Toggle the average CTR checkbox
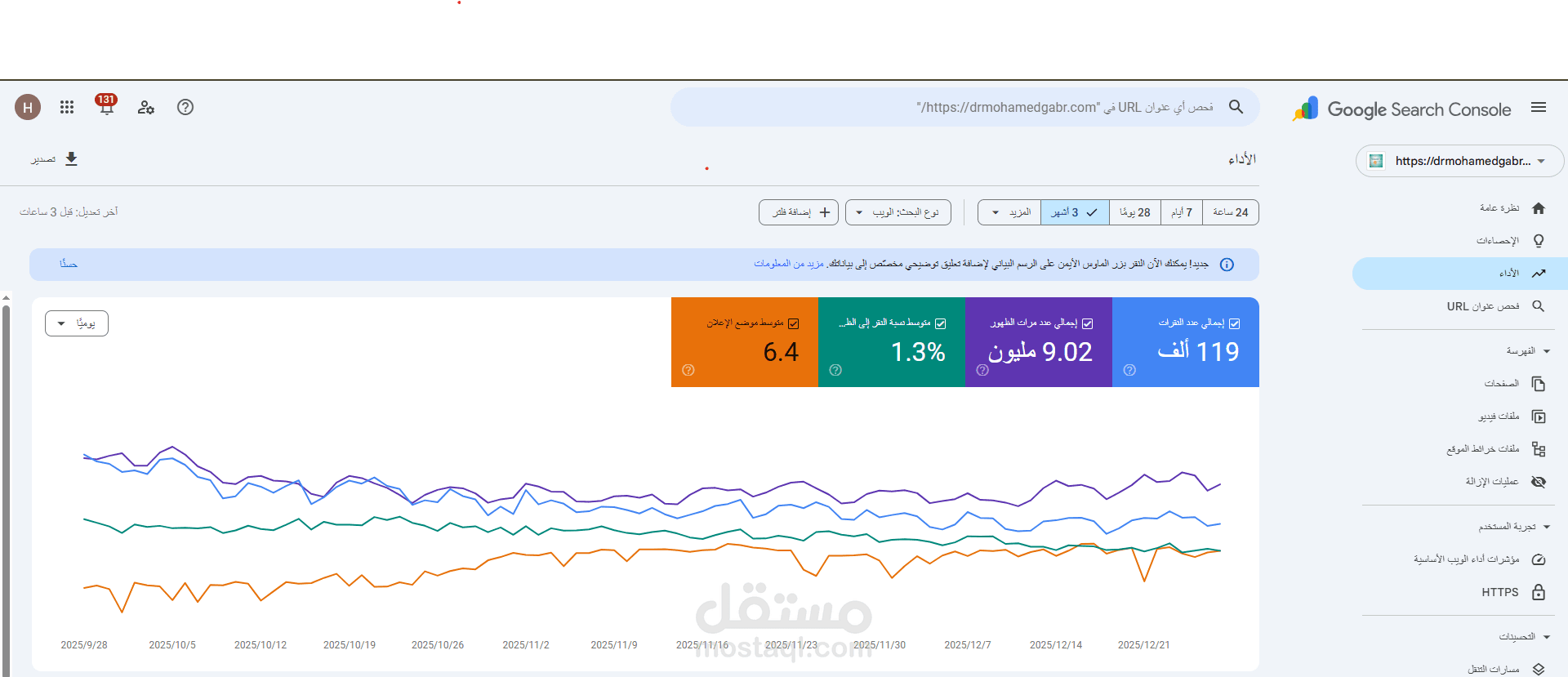This screenshot has height=677, width=1568. pos(941,323)
